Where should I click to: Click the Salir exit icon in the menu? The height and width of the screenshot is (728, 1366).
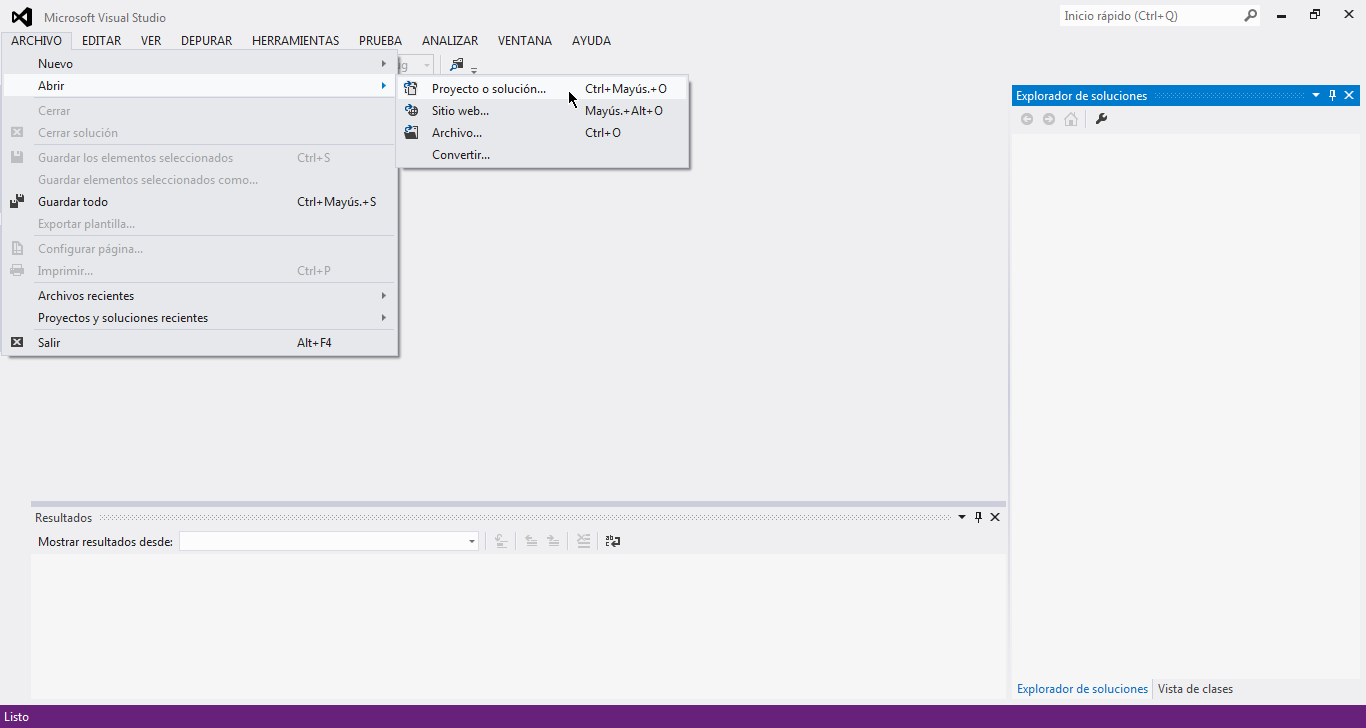17,343
